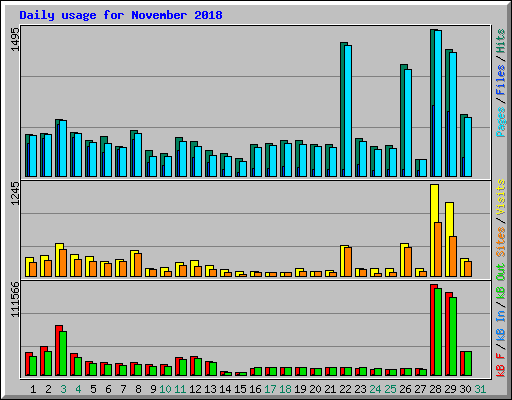
Task: Click the hits bar for day 27
Action: pos(417,168)
